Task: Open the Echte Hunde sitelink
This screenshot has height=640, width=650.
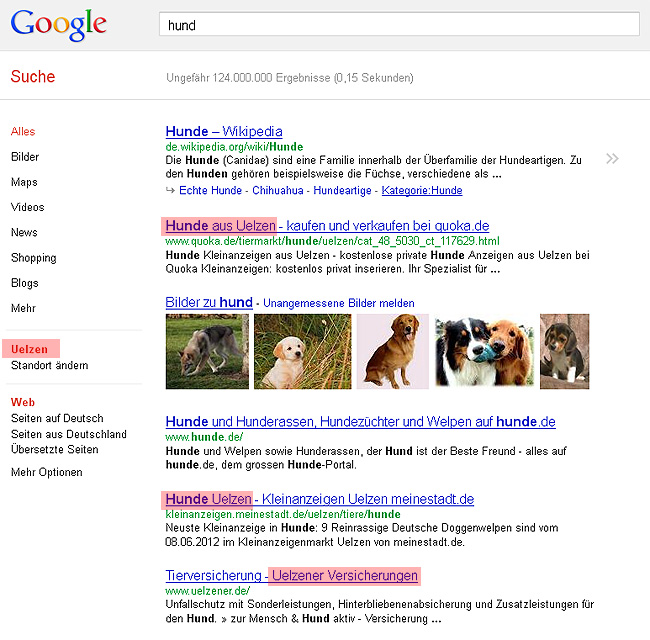Action: point(210,190)
